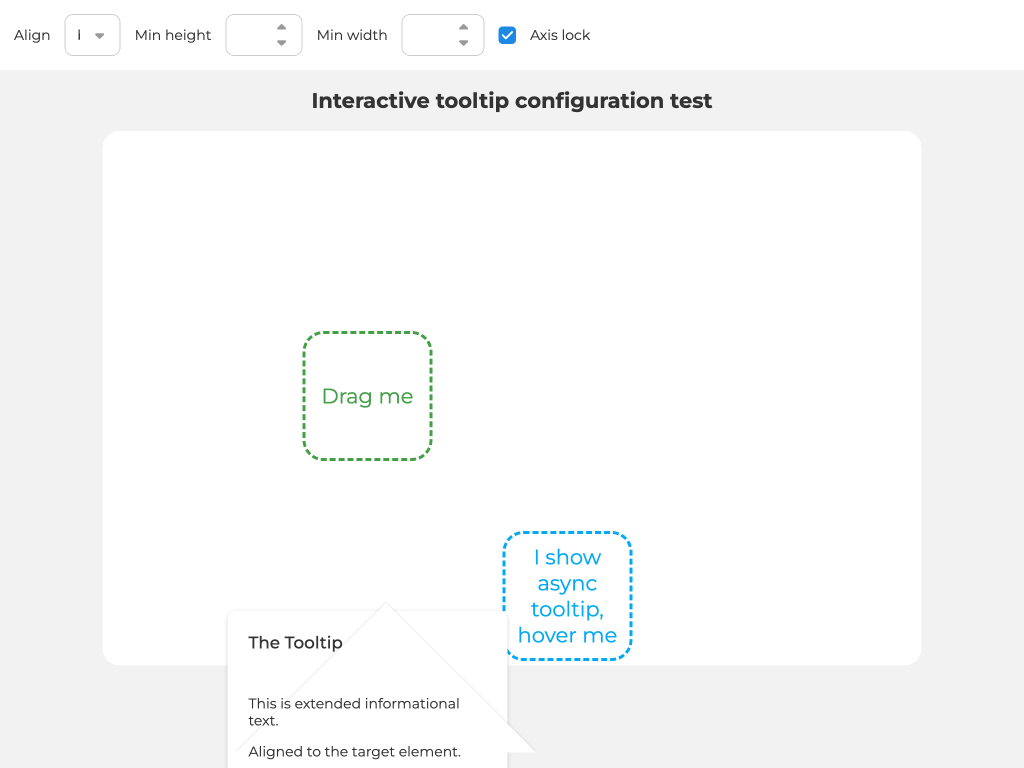Click the extended informational text paragraph
1024x768 pixels.
[354, 711]
